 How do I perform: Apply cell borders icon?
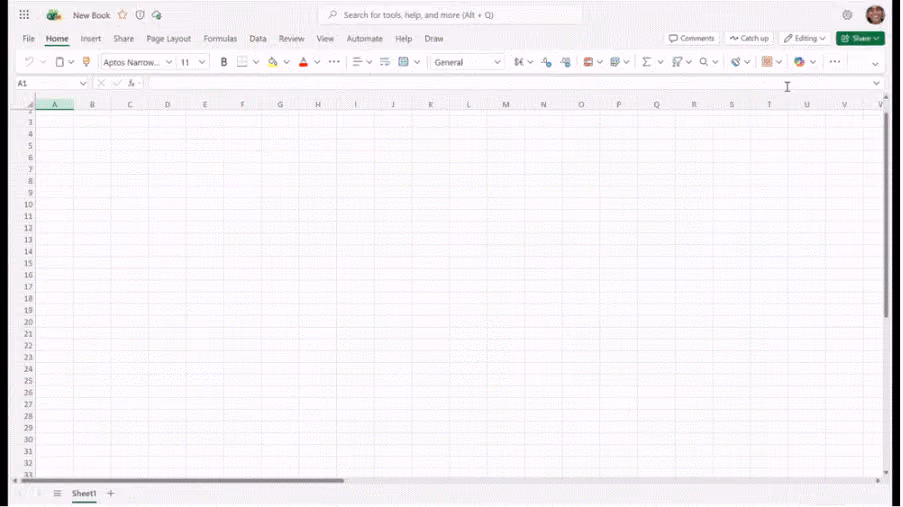242,62
